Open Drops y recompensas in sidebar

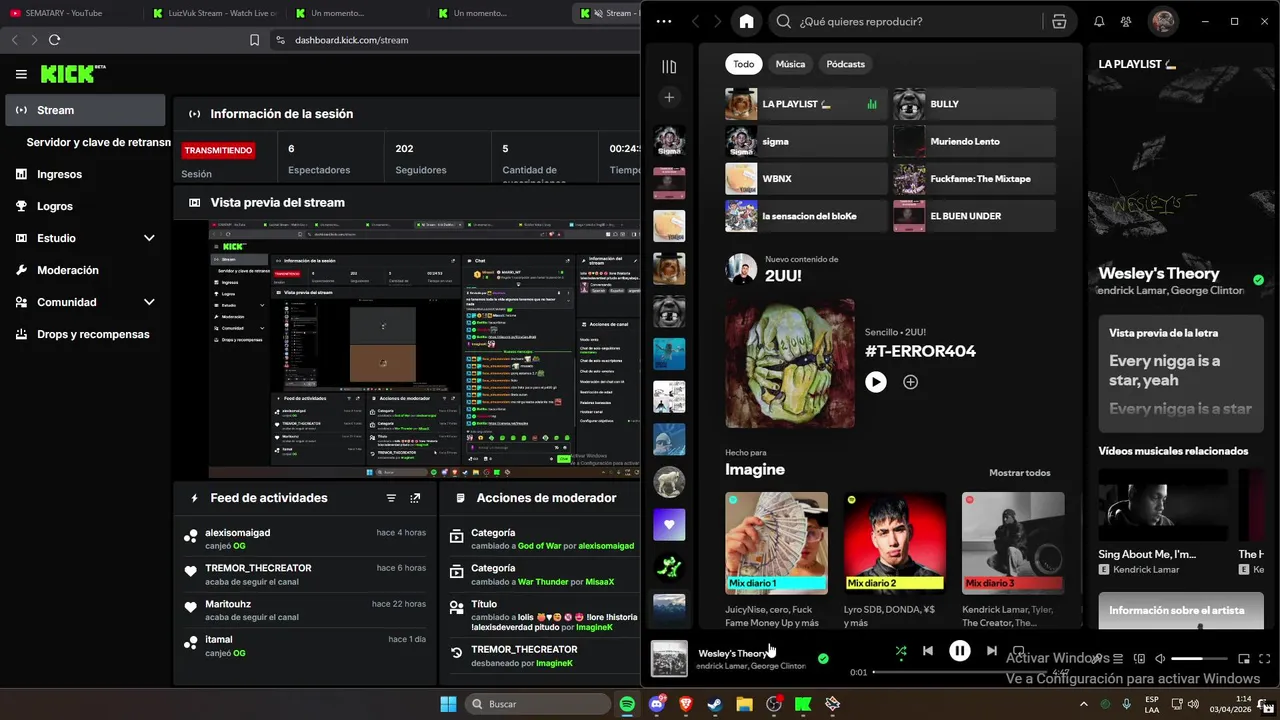pos(85,334)
